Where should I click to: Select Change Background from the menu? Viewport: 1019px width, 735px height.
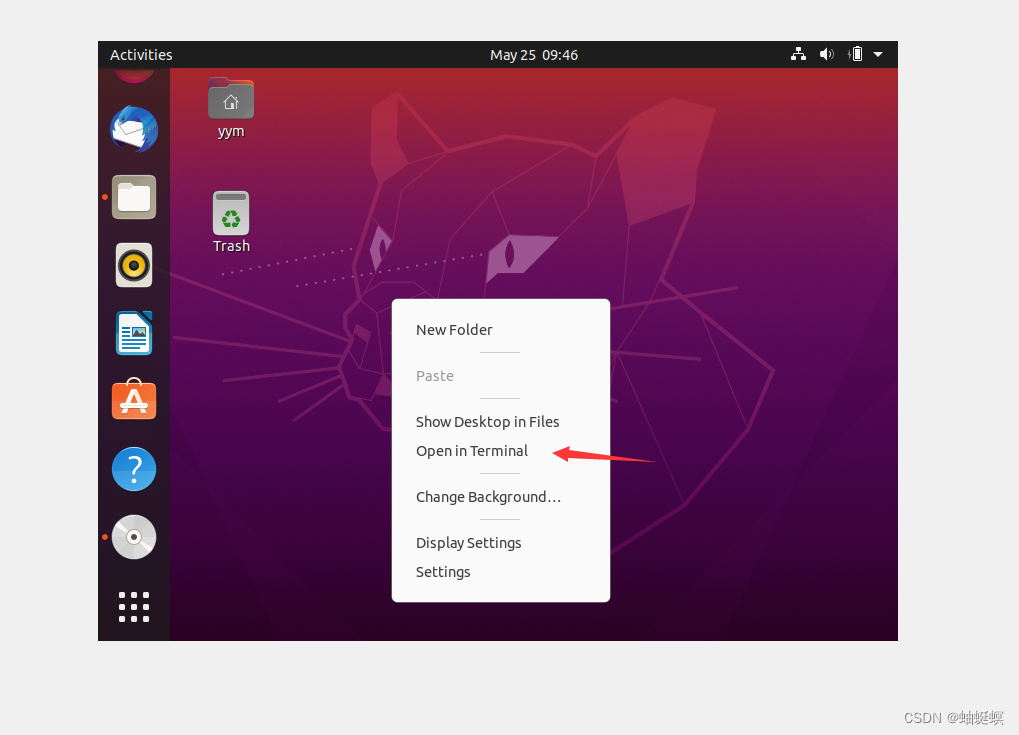[x=488, y=497]
